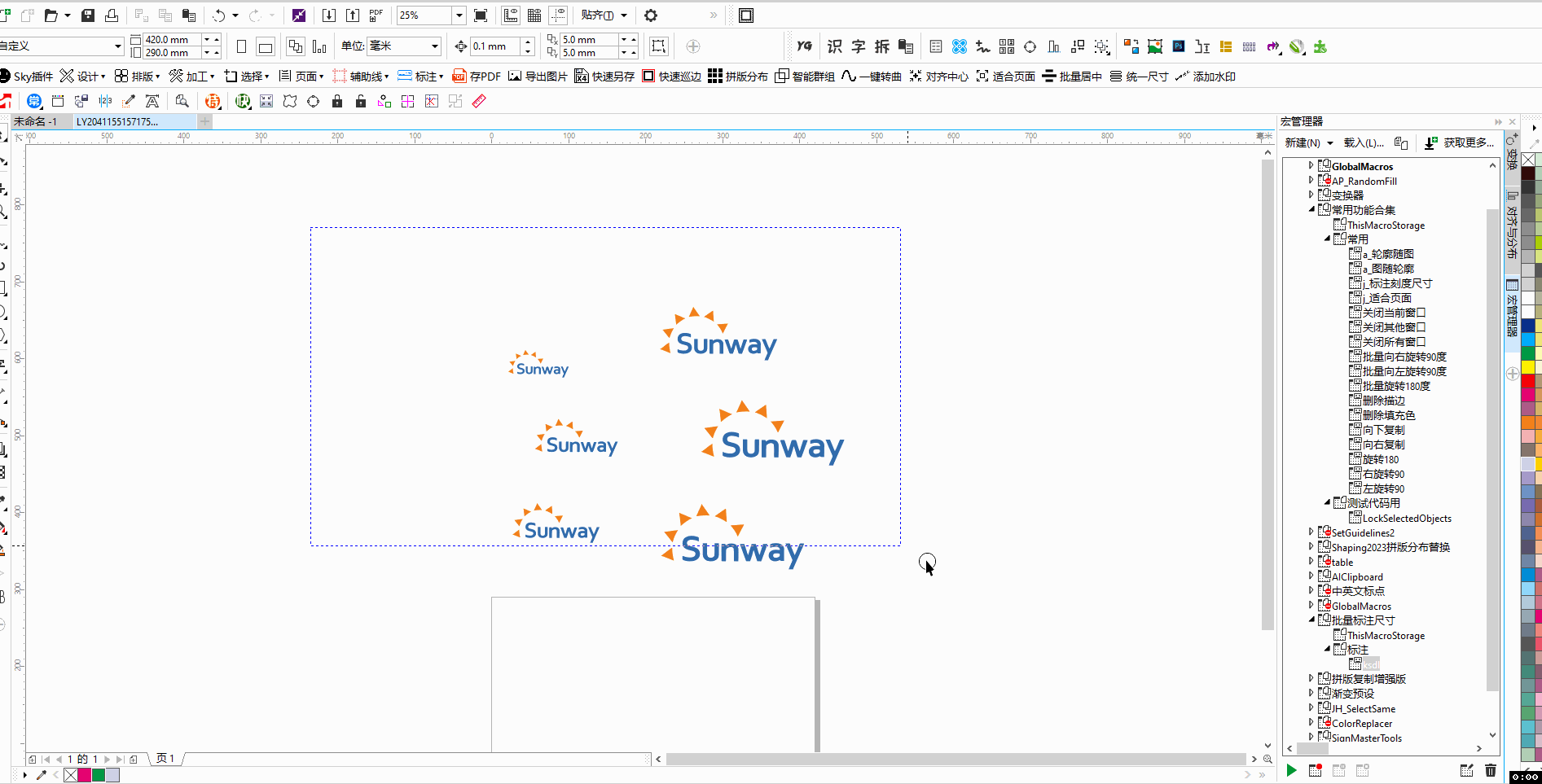Click the Save floppy disk icon
Image resolution: width=1542 pixels, height=784 pixels.
pyautogui.click(x=88, y=15)
